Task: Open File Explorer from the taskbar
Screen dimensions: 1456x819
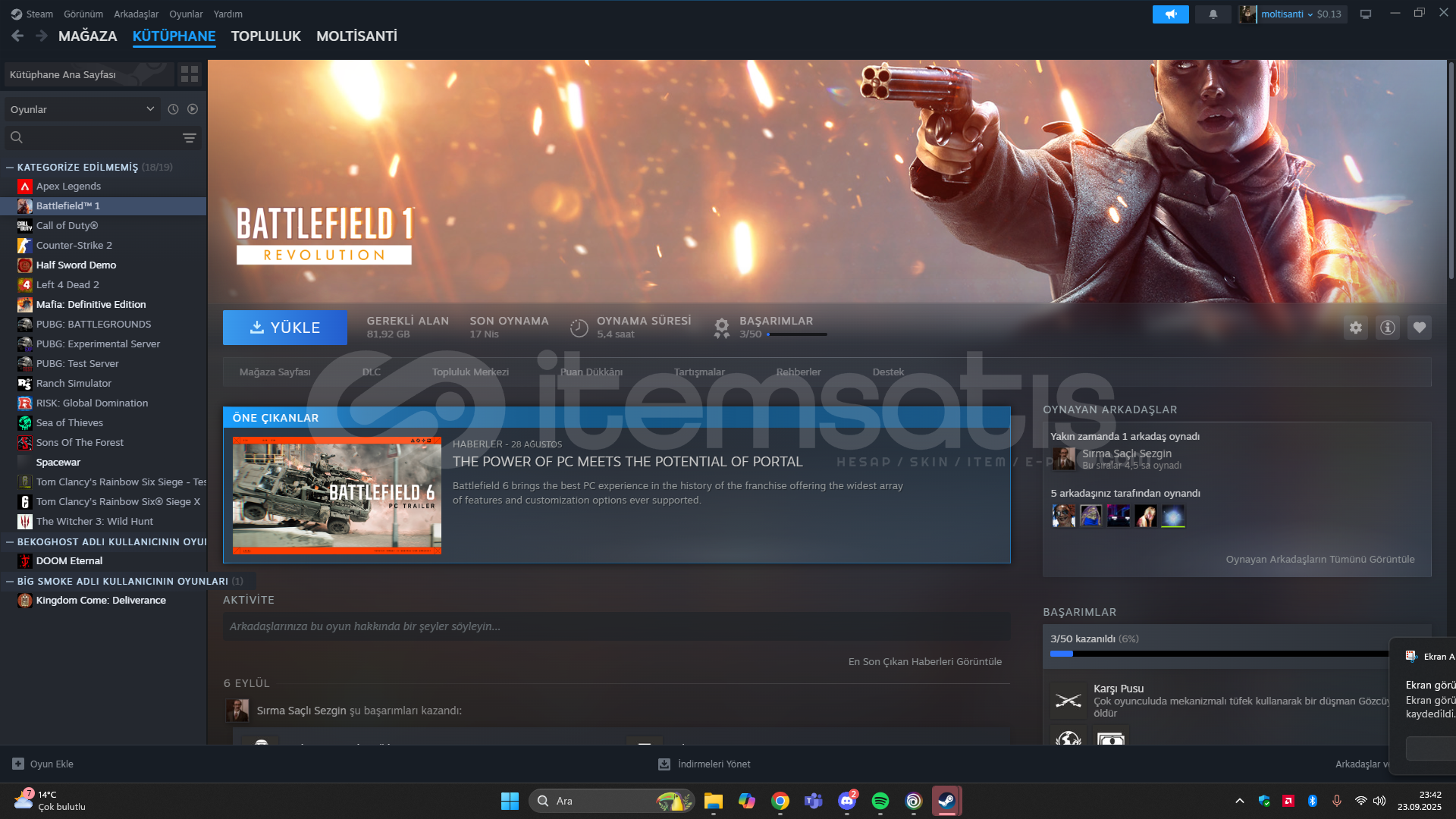Action: [x=714, y=801]
